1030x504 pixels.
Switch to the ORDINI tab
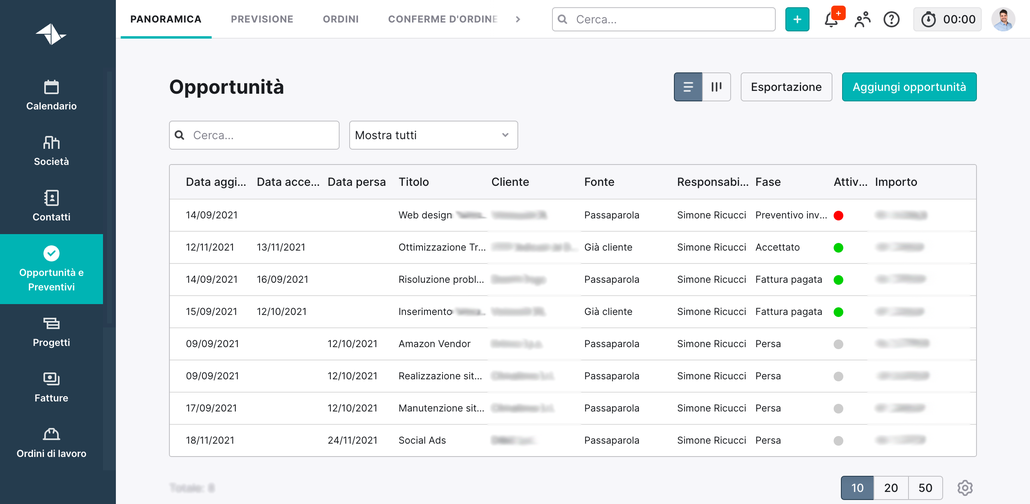[x=340, y=19]
